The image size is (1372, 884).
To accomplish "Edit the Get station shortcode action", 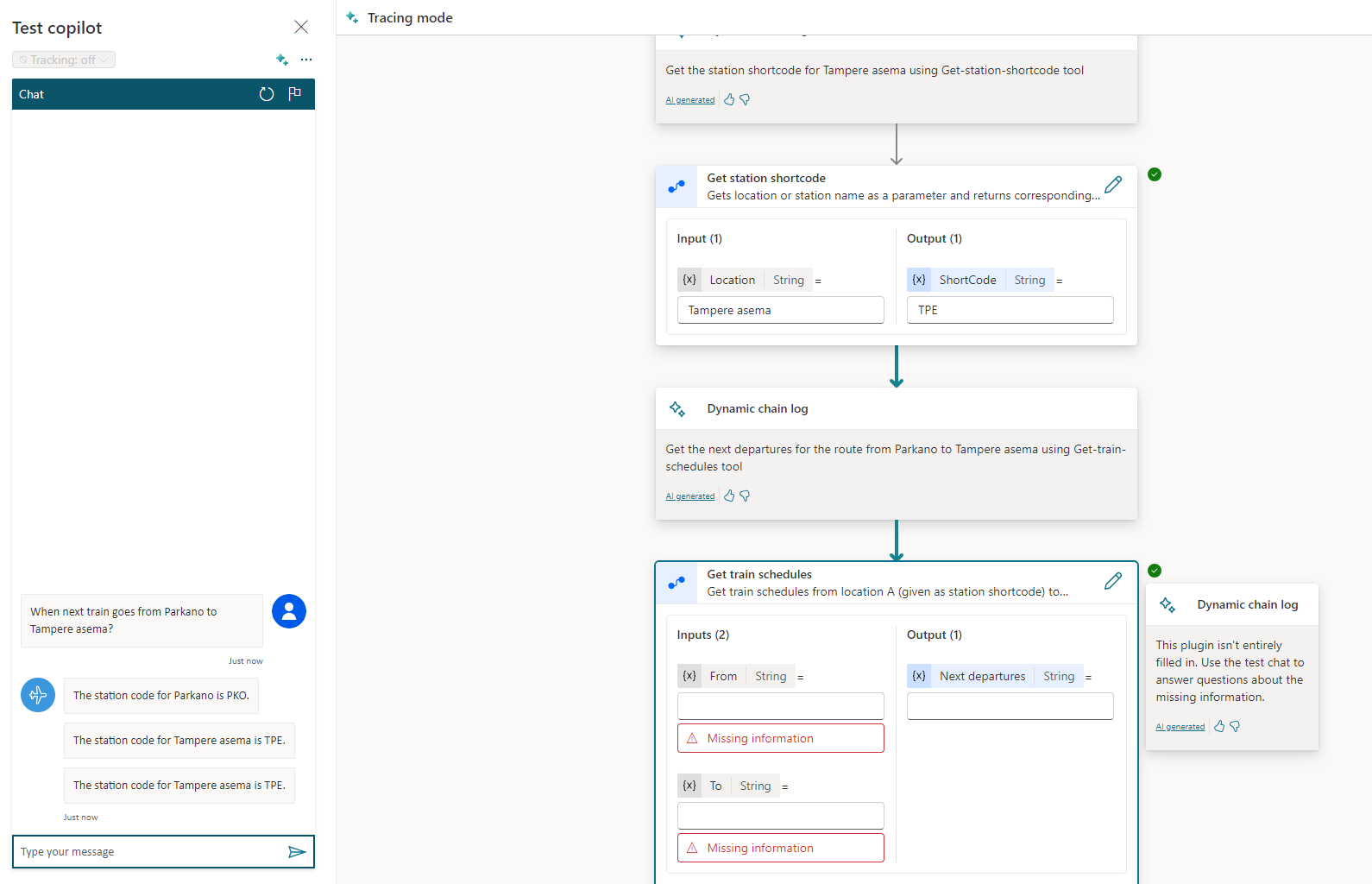I will pos(1113,185).
